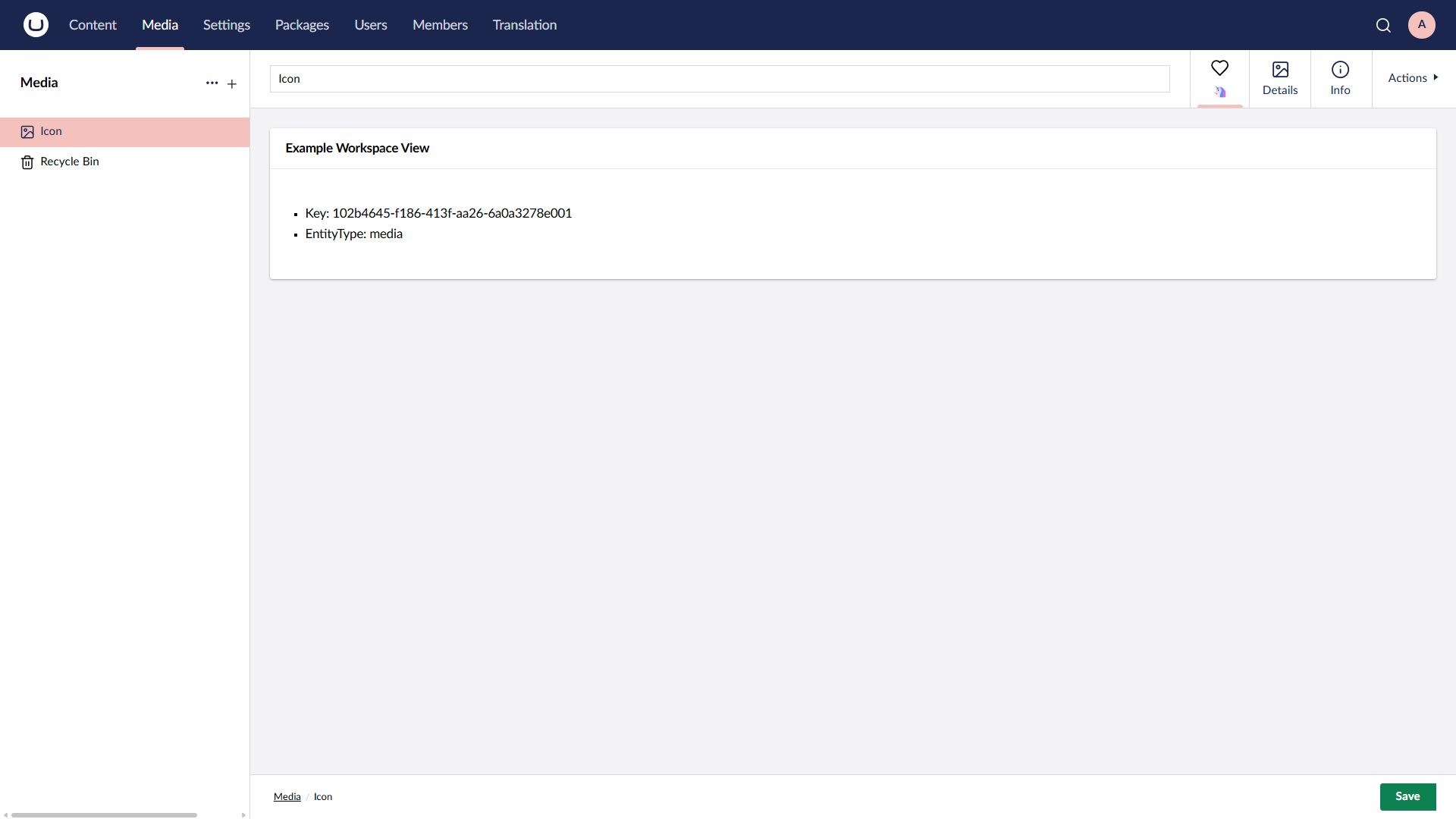Click the green Save button
The image size is (1456, 819).
pyautogui.click(x=1407, y=796)
